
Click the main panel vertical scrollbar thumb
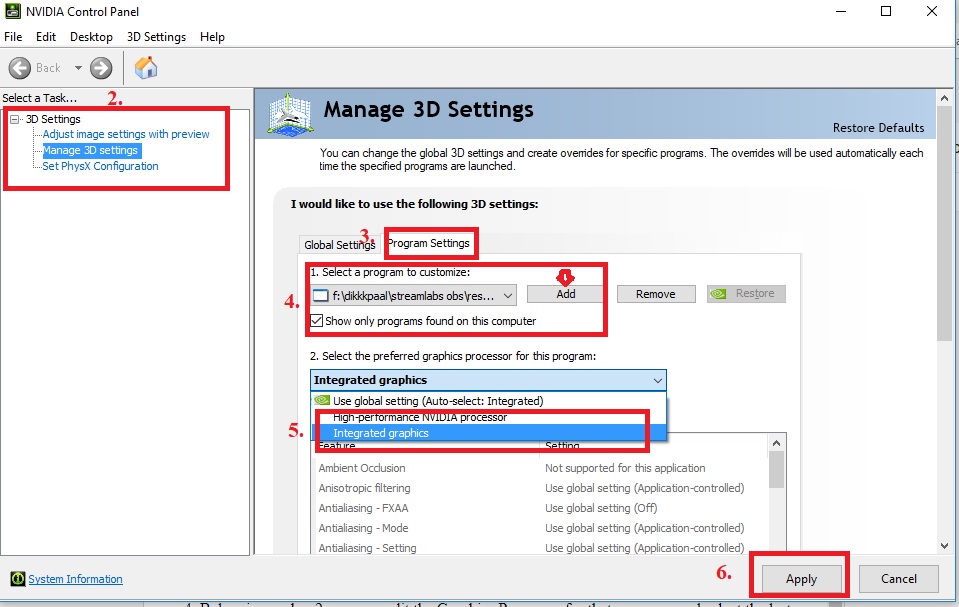tap(944, 223)
